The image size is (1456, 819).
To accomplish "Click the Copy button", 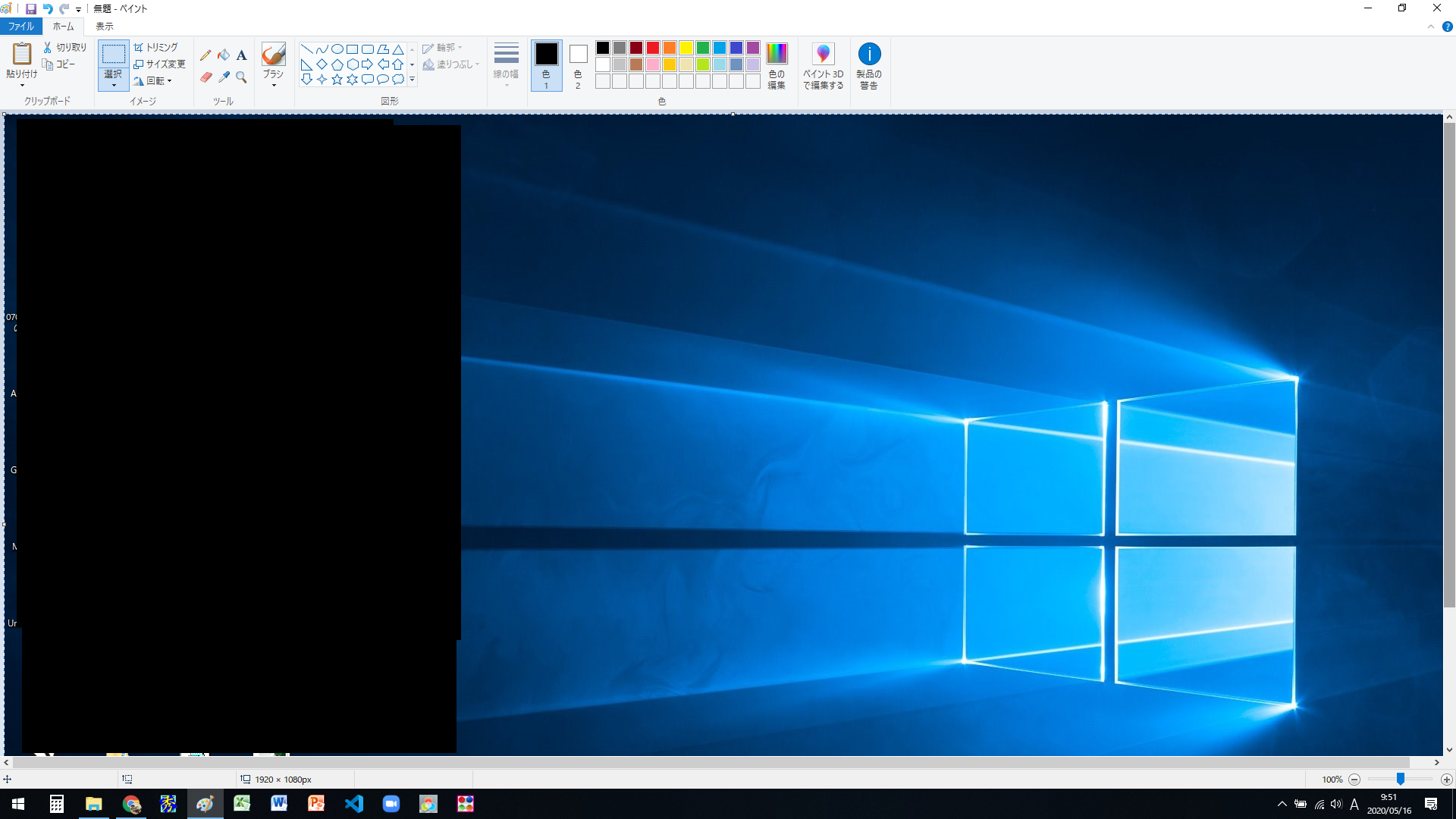I will (59, 64).
